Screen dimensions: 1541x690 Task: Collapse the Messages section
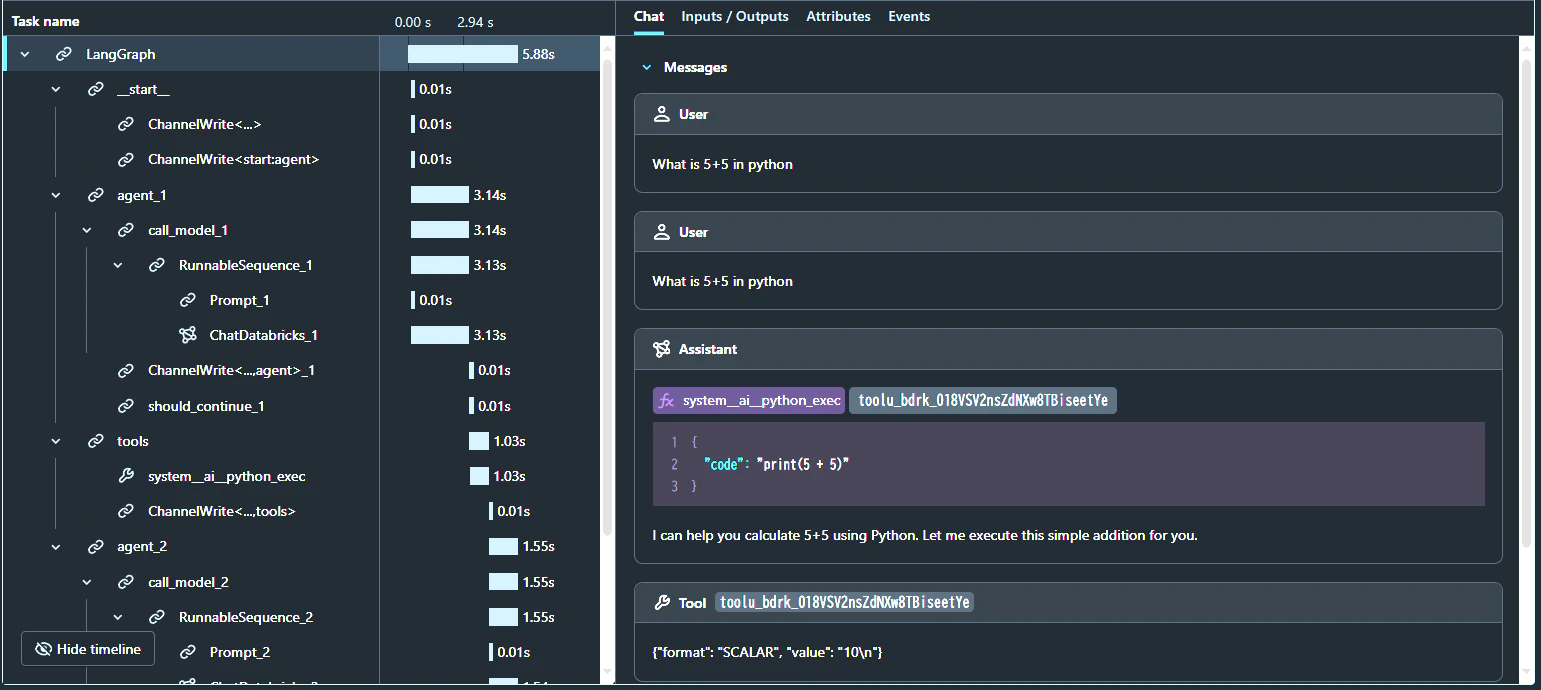click(646, 67)
